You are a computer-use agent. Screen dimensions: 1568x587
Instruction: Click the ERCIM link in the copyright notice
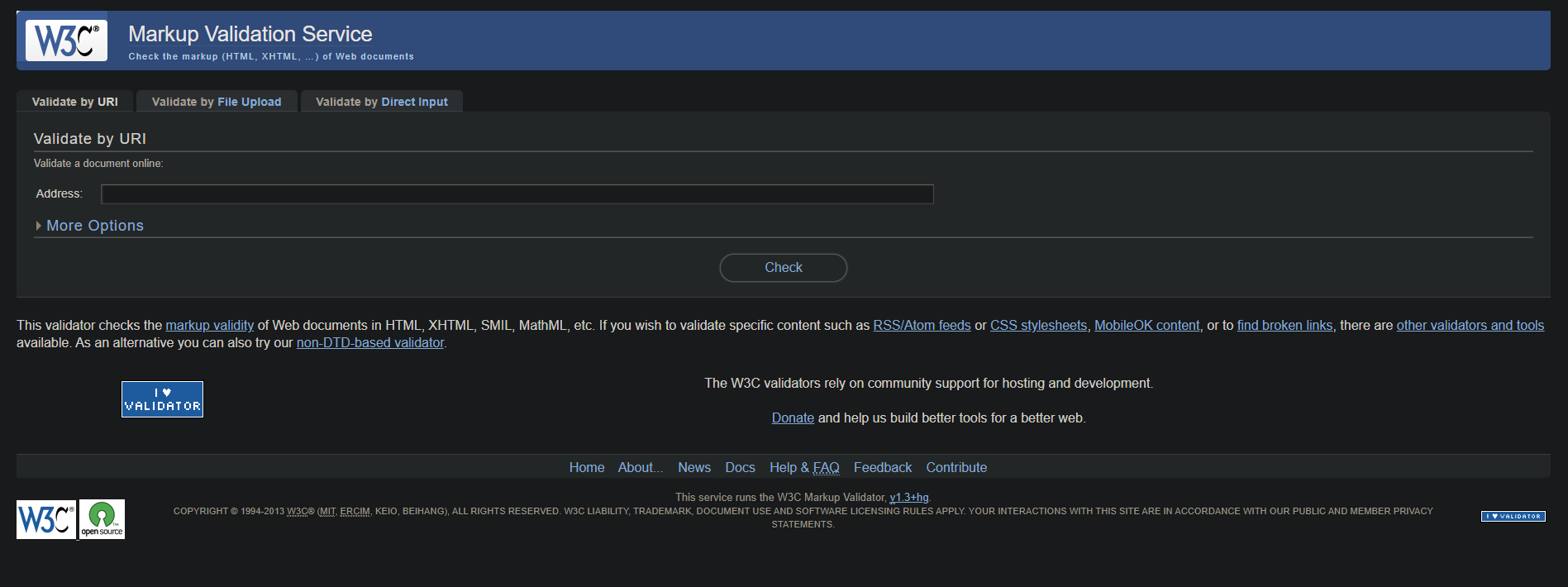click(x=355, y=512)
